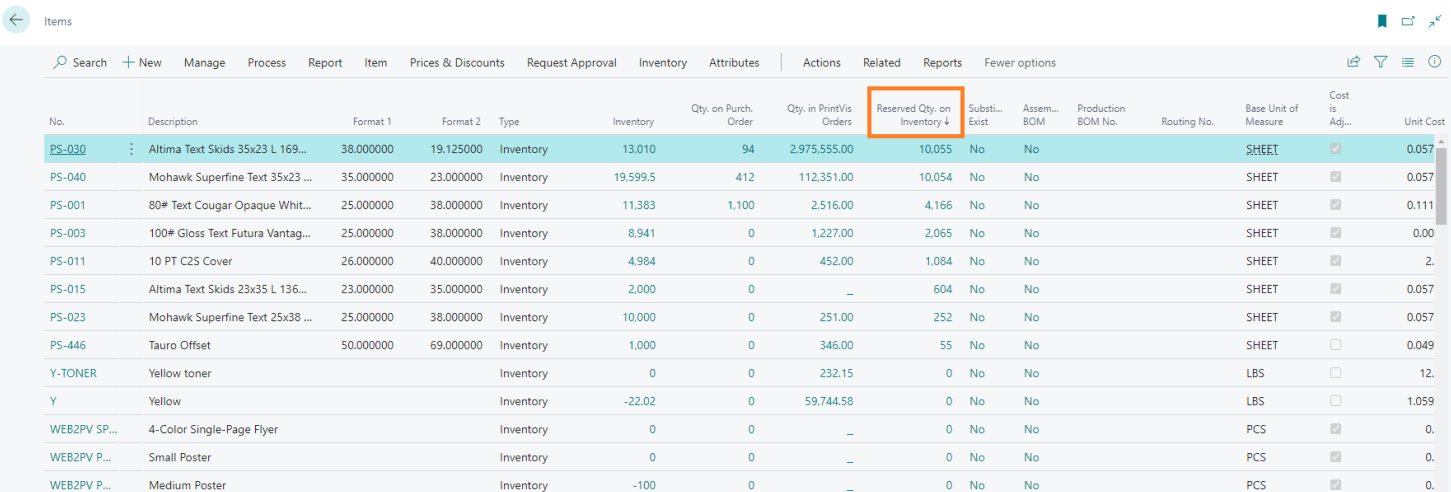
Task: Switch layout with list view icon
Action: pos(1407,62)
